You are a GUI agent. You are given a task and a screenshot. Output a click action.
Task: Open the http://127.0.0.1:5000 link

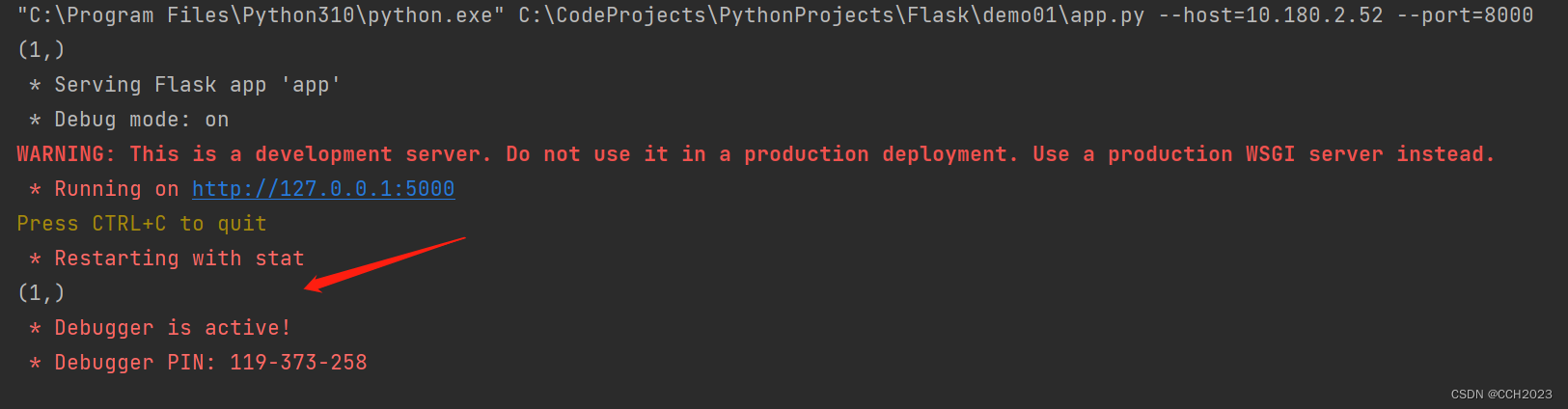(x=323, y=189)
